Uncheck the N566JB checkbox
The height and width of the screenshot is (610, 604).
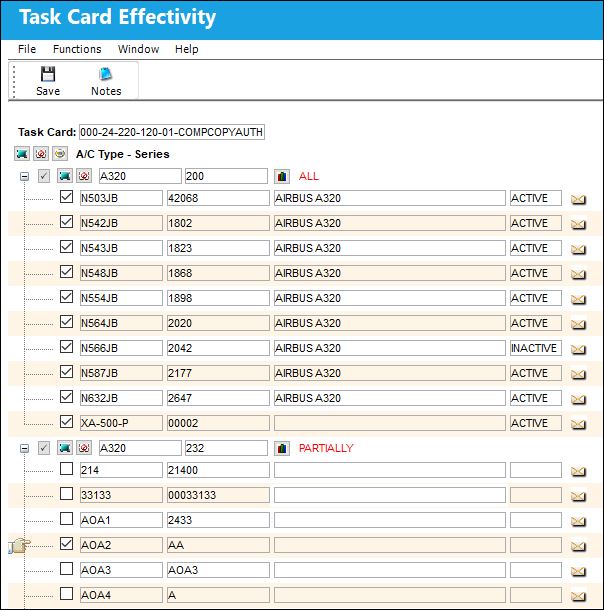click(x=67, y=347)
